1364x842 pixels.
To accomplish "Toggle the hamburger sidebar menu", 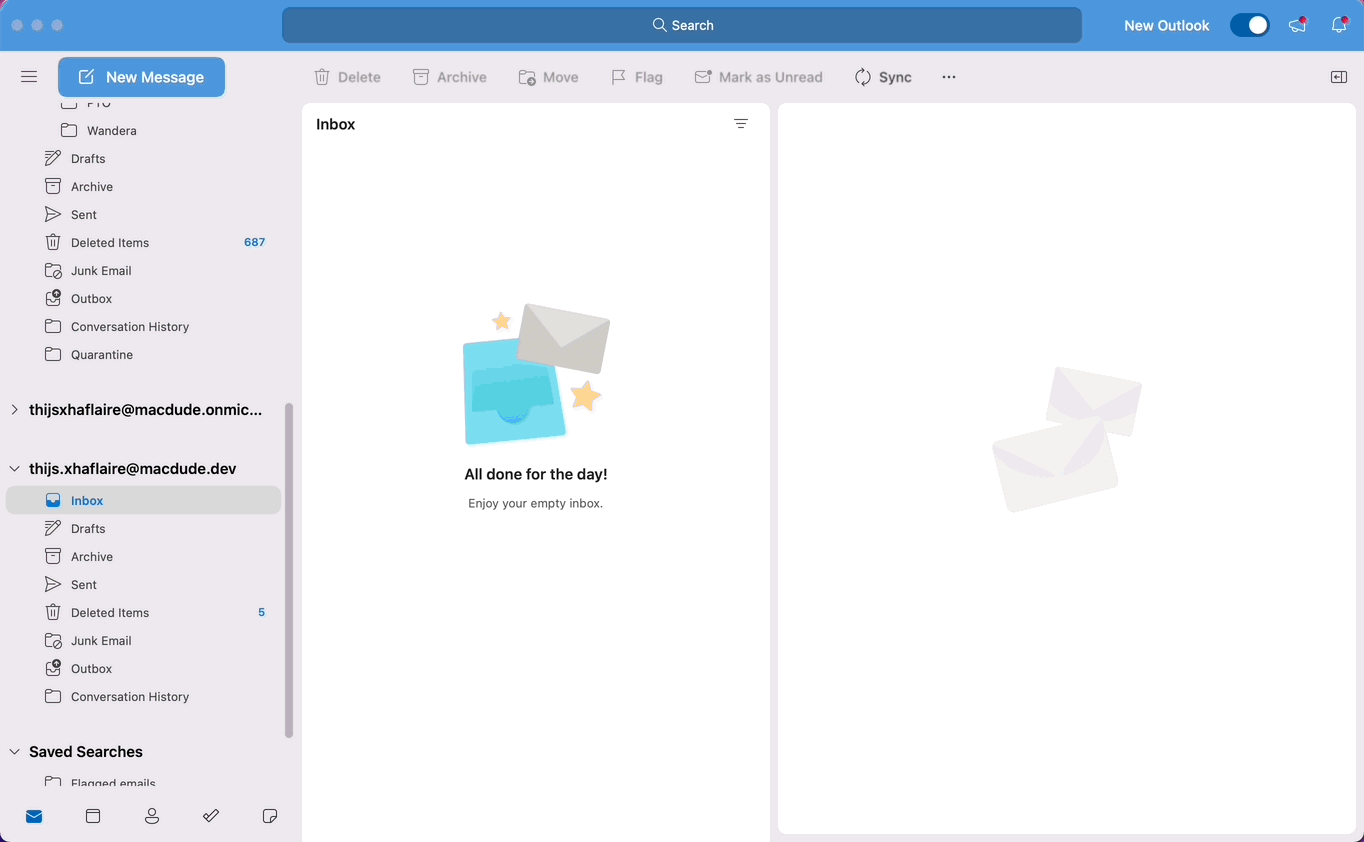I will 29,77.
